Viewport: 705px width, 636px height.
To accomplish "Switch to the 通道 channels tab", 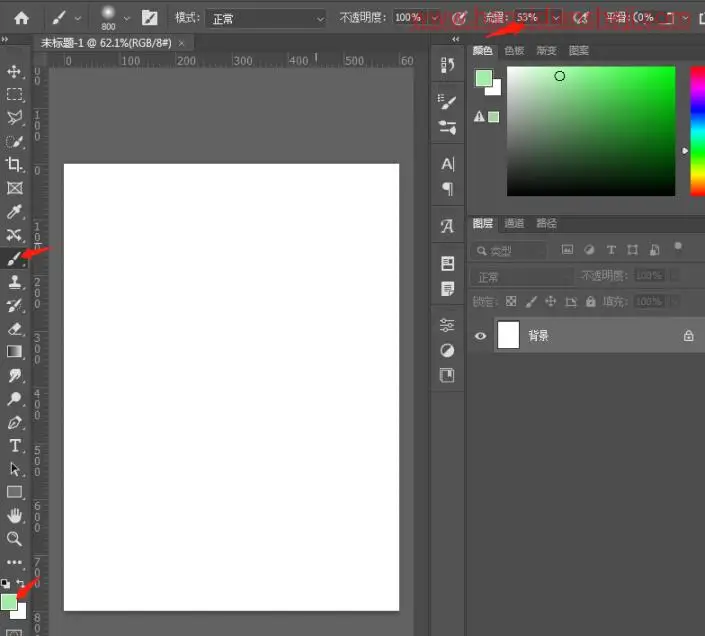I will (x=514, y=223).
